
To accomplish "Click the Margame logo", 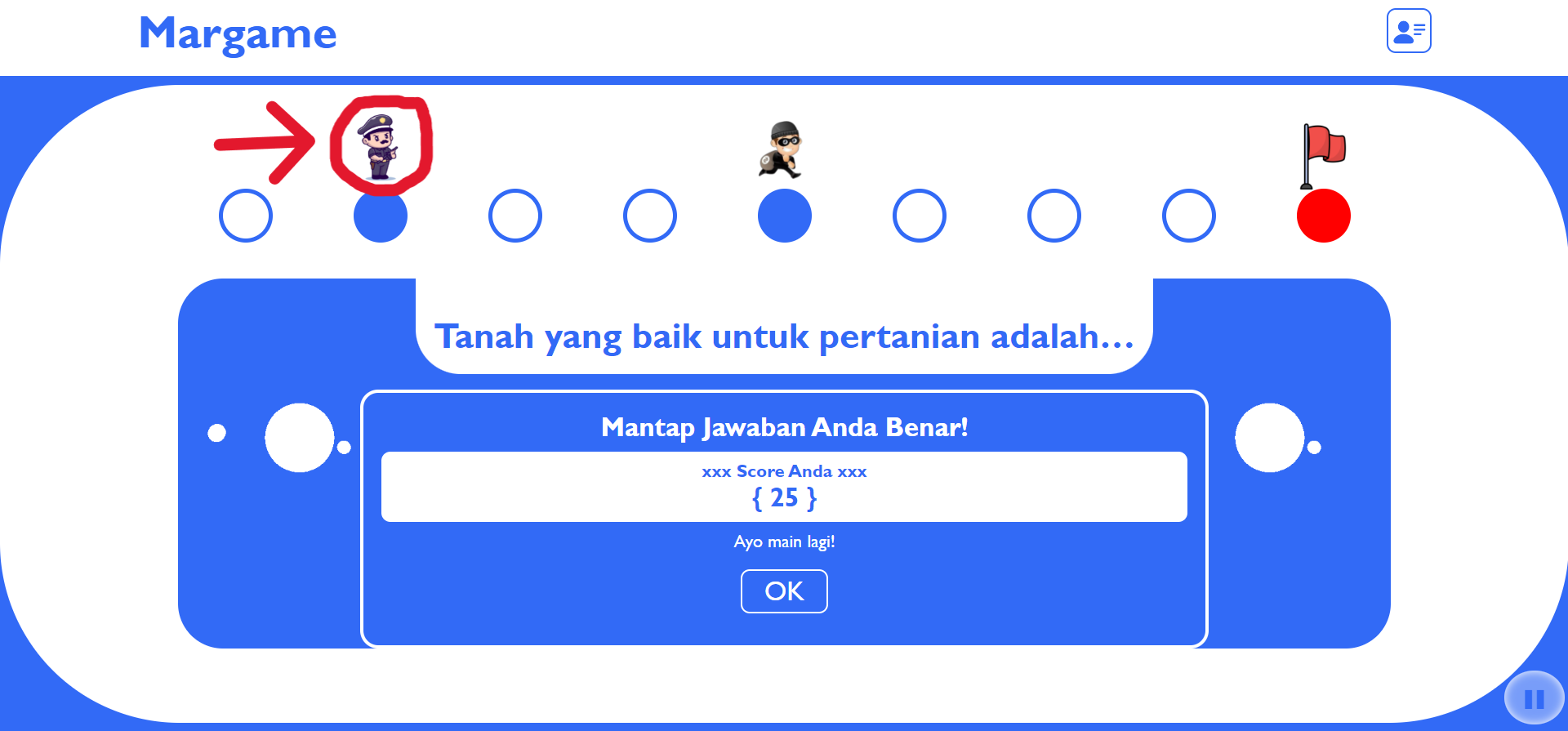I will point(238,34).
